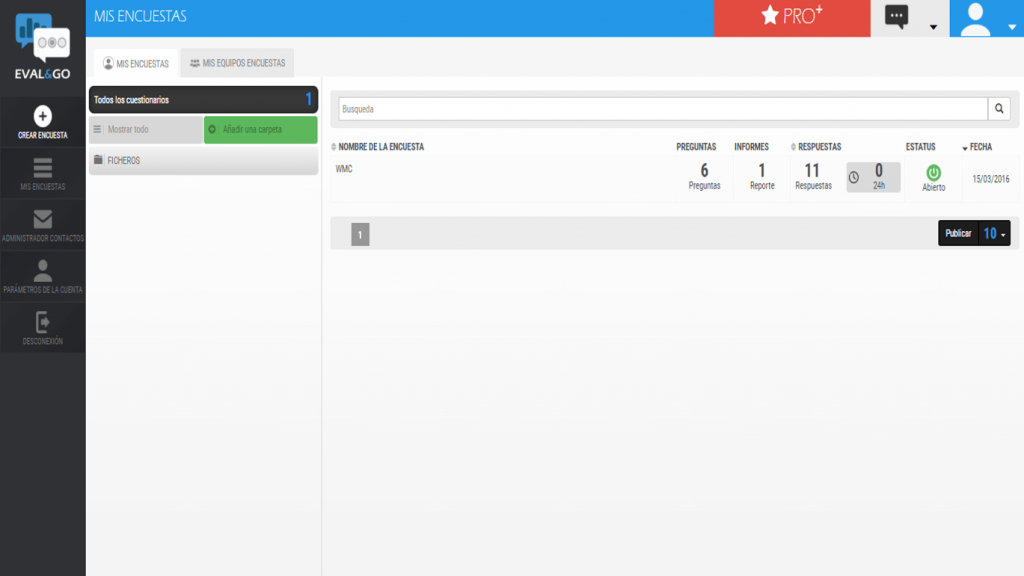Open Parámetros de la Cuenta
This screenshot has height=576, width=1024.
point(42,271)
